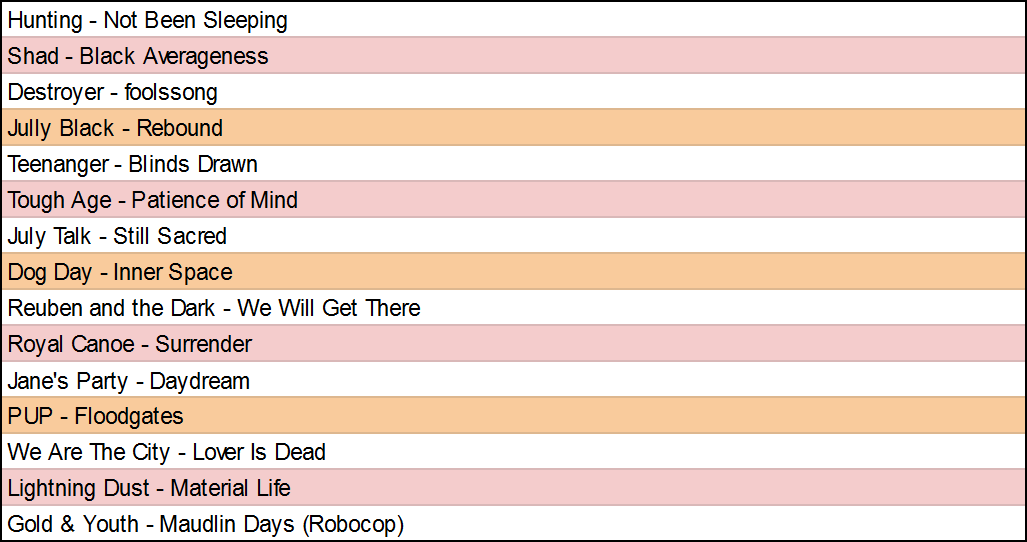
Task: Select Jane's Party - Daydream cell
Action: click(129, 381)
